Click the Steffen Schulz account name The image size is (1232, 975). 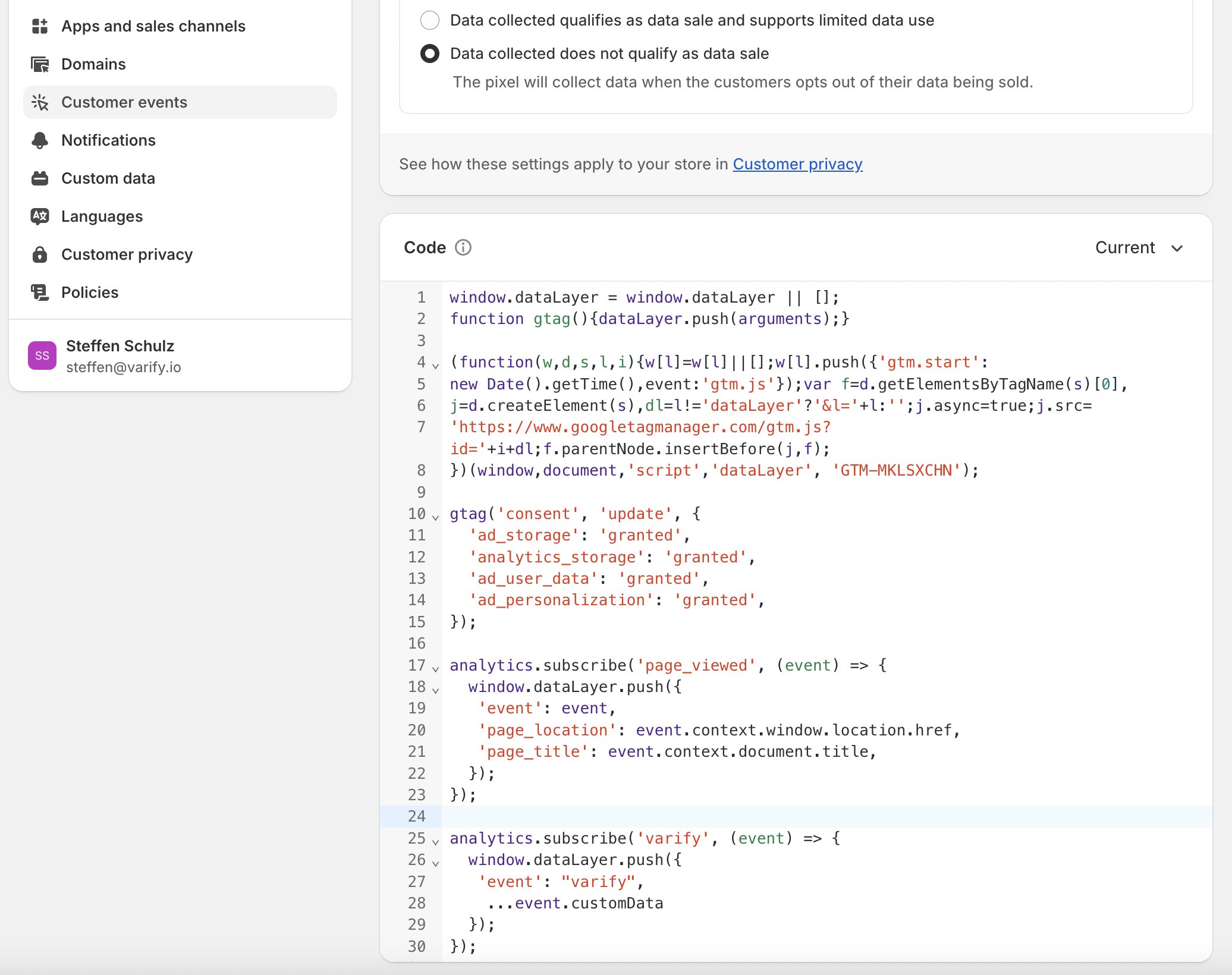tap(120, 346)
